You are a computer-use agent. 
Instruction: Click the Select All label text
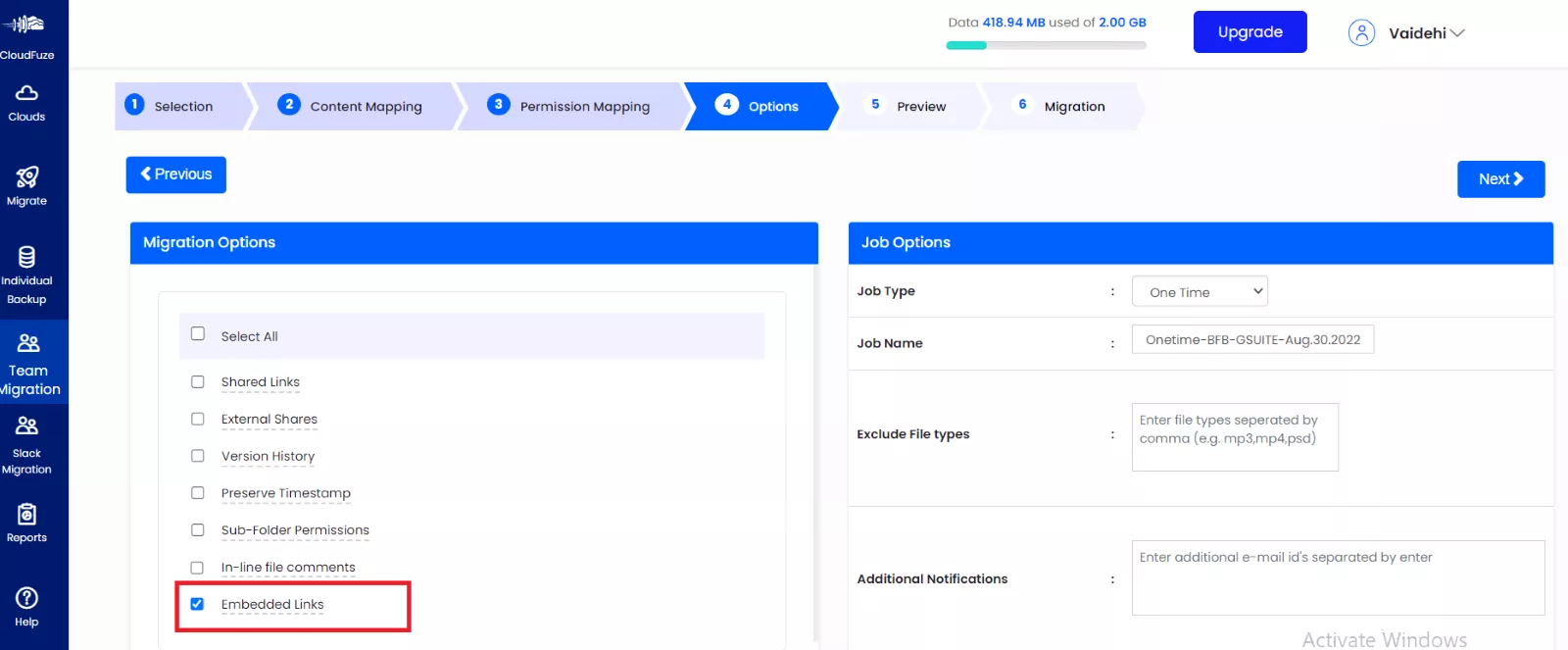click(x=250, y=336)
